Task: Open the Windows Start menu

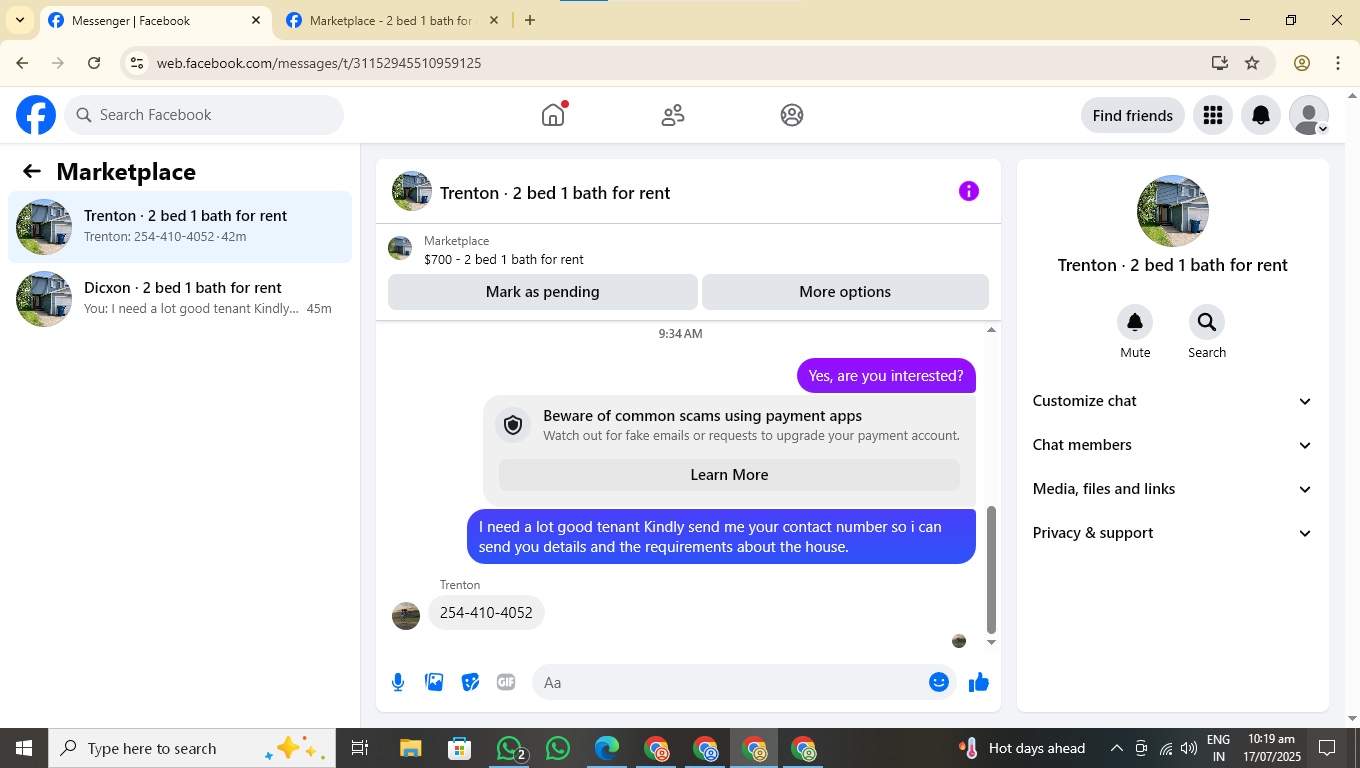Action: (24, 748)
